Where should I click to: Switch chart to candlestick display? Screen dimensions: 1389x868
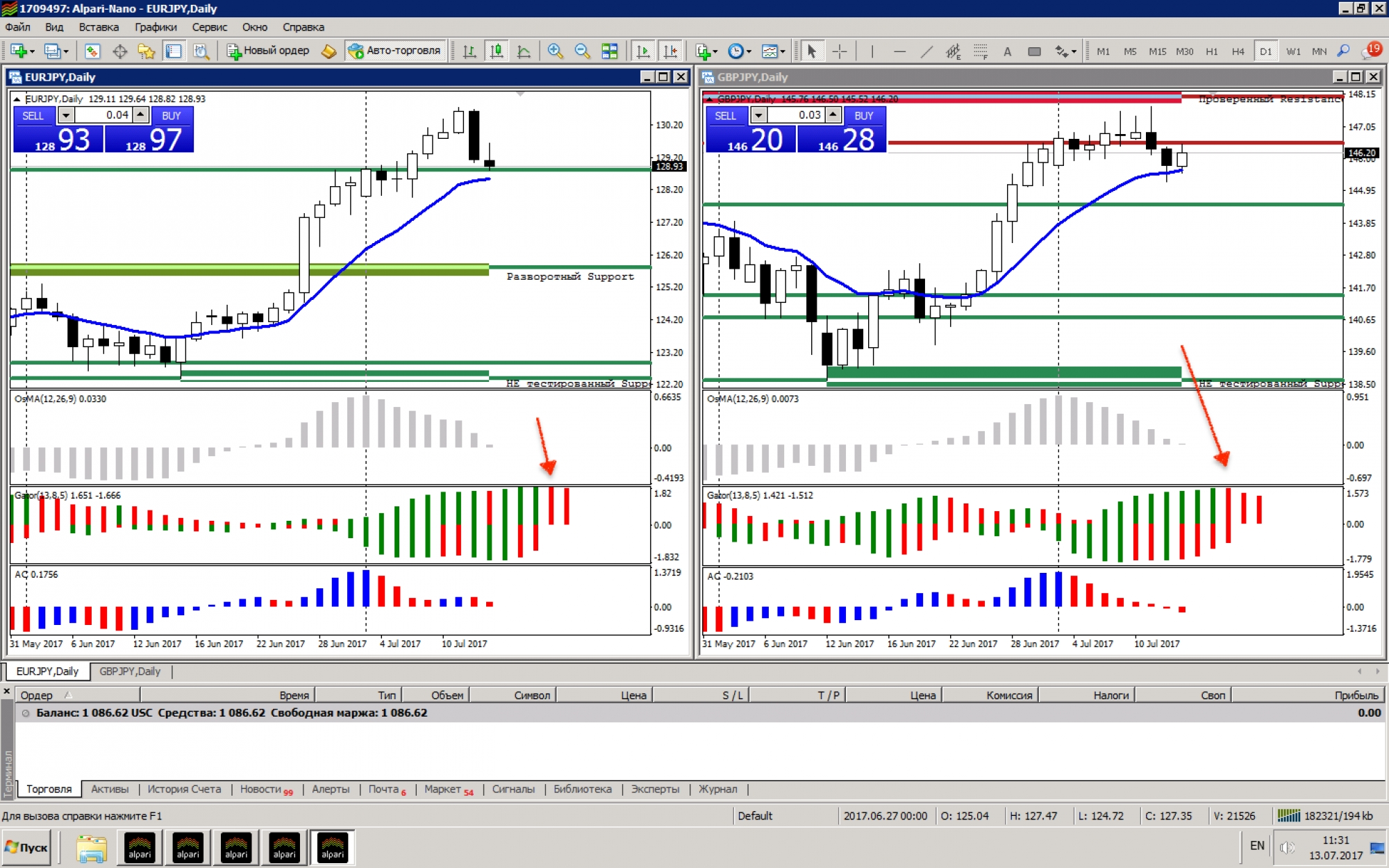pyautogui.click(x=497, y=51)
